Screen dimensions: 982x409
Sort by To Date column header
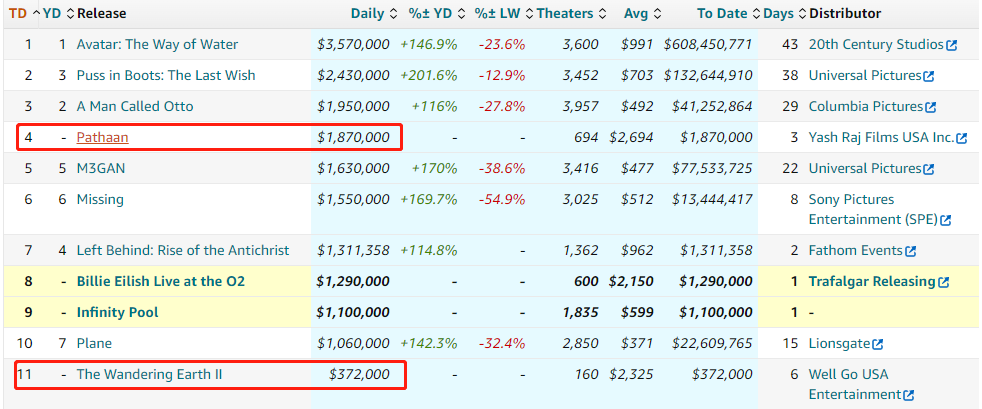(x=729, y=13)
